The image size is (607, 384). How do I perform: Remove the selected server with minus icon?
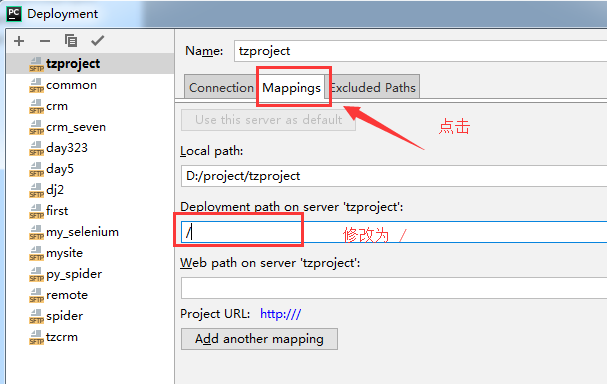(x=45, y=41)
